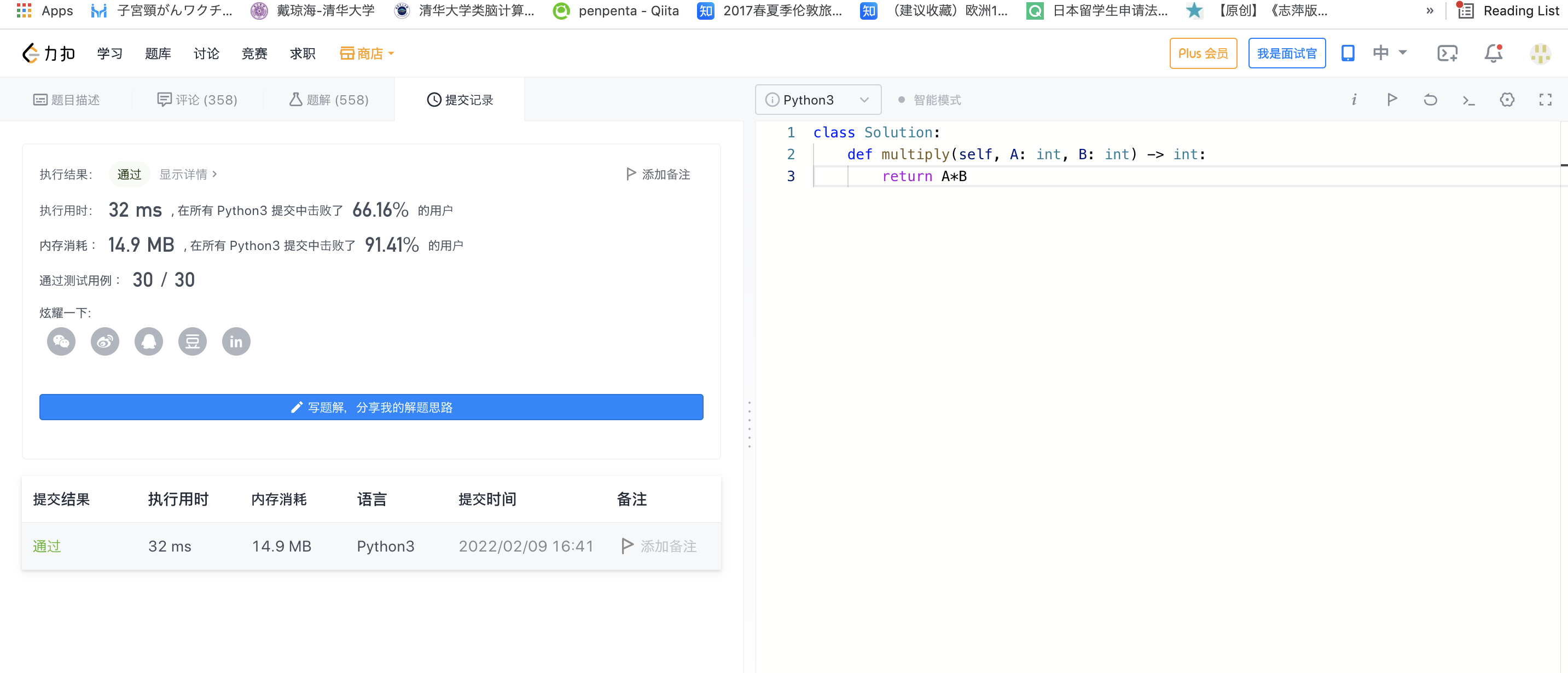Open the 学习 nav menu
Screen dimensions: 1568x673
[110, 54]
